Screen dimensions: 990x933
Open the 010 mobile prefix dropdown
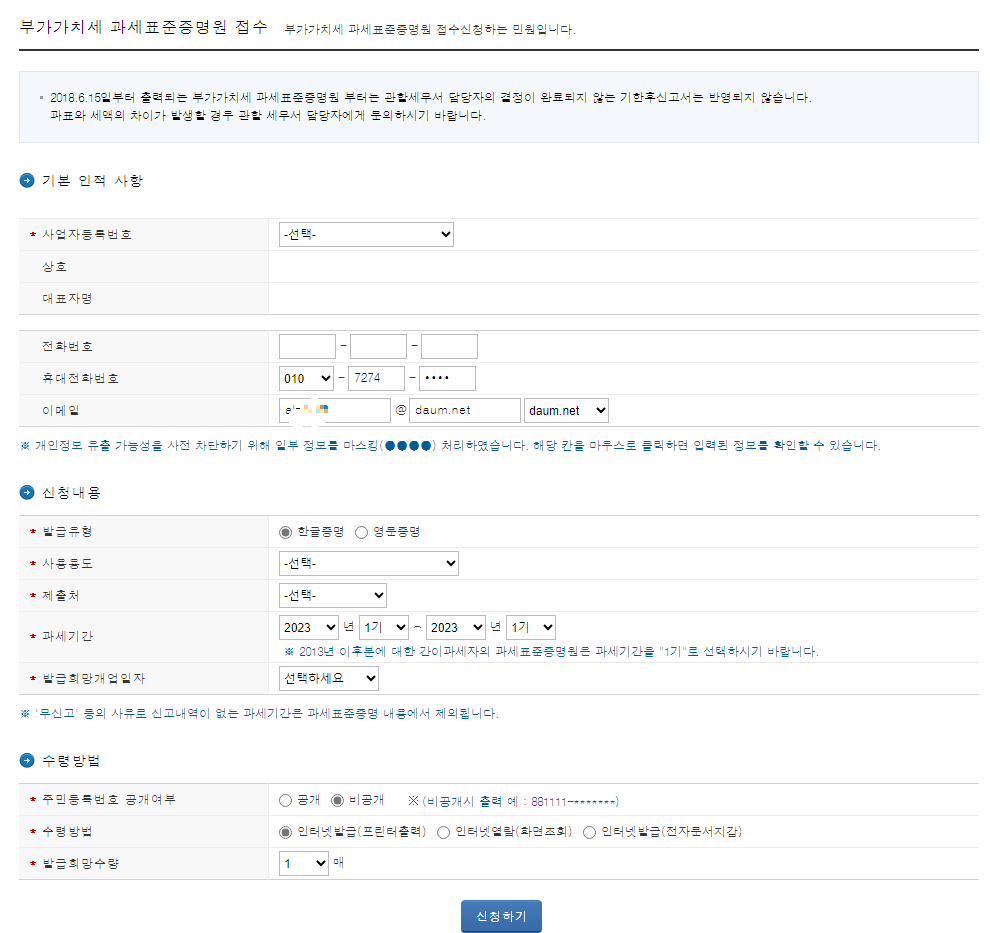(x=303, y=378)
